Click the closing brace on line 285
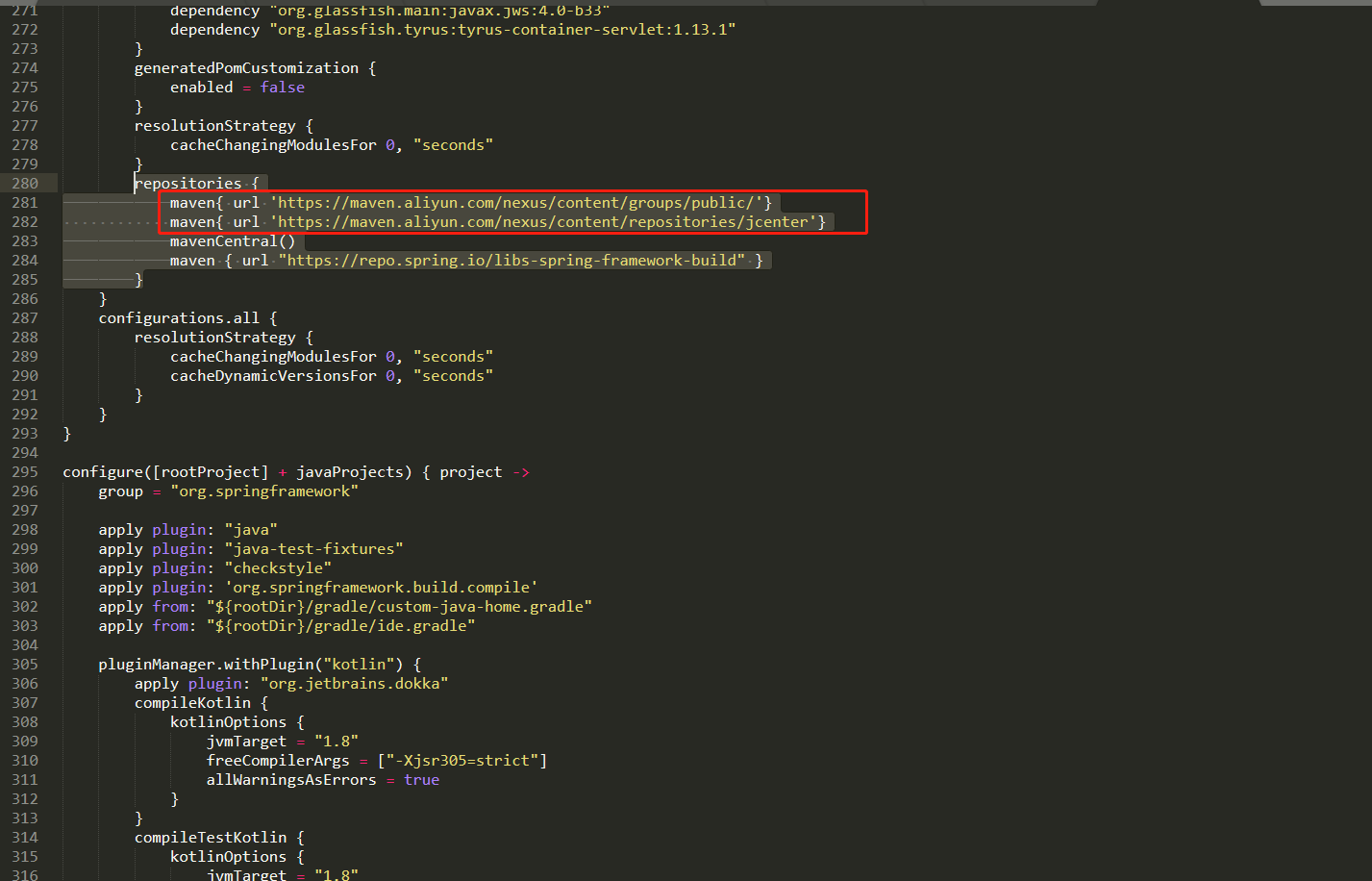 tap(138, 280)
